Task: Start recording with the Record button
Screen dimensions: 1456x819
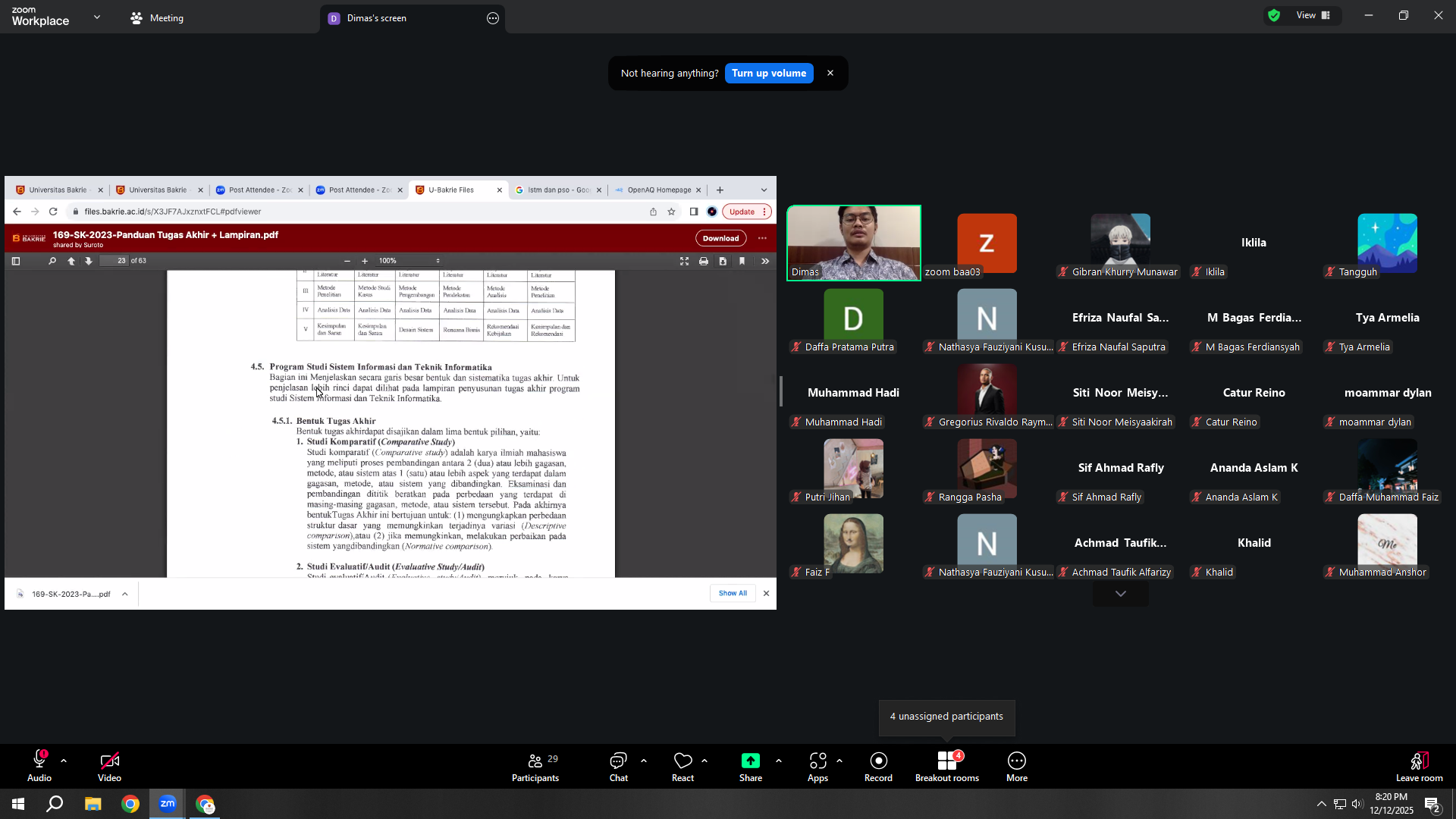Action: pos(878,766)
